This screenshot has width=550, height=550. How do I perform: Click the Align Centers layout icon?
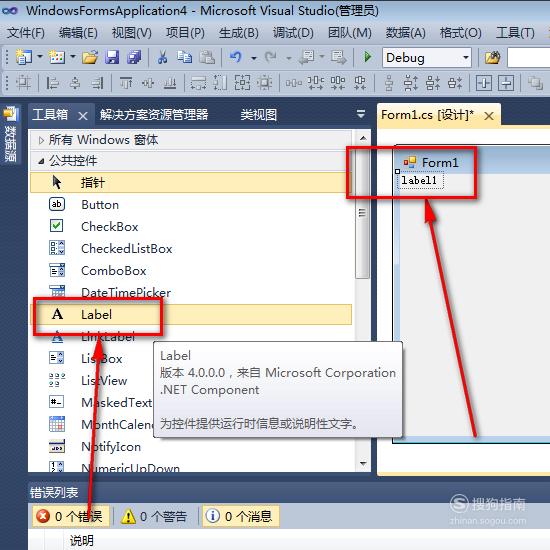pos(75,83)
